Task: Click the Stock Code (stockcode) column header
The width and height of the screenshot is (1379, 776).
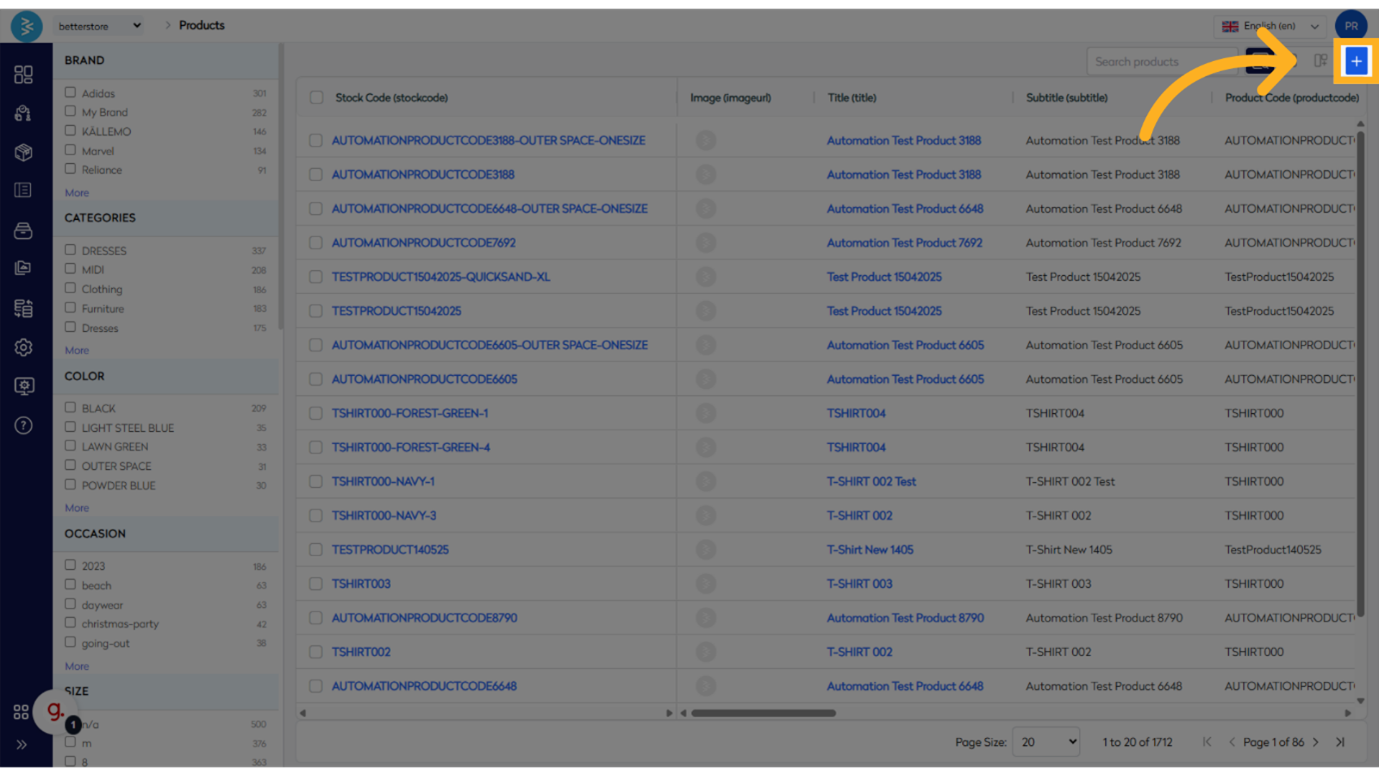Action: (x=391, y=98)
